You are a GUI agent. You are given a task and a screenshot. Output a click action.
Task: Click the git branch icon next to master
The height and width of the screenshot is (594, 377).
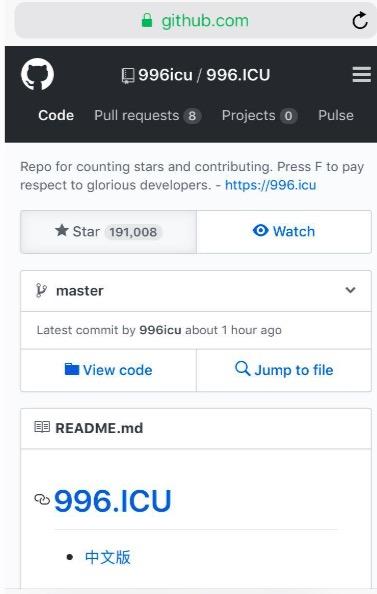41,291
